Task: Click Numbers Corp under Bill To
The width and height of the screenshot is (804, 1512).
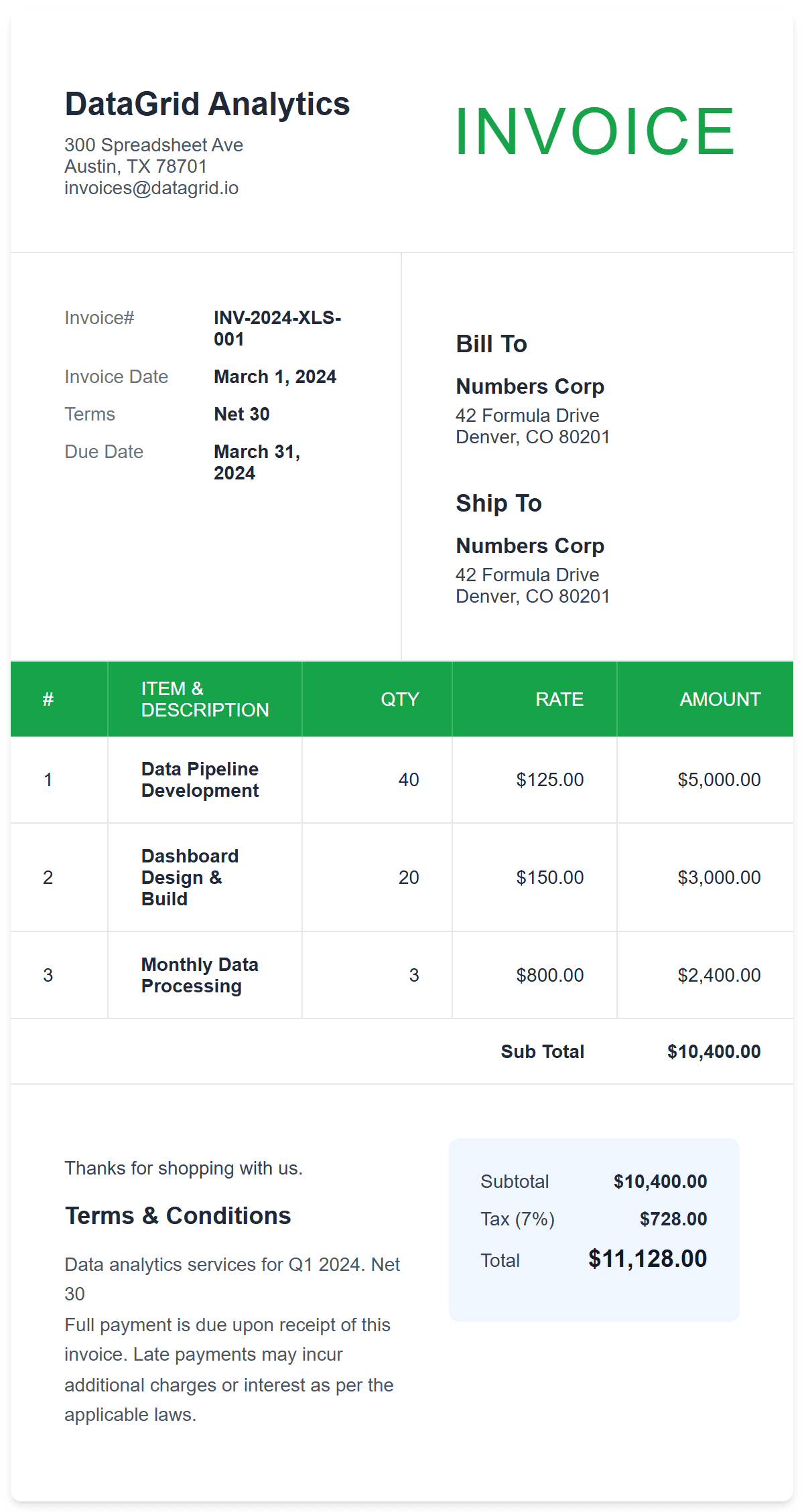Action: 530,386
